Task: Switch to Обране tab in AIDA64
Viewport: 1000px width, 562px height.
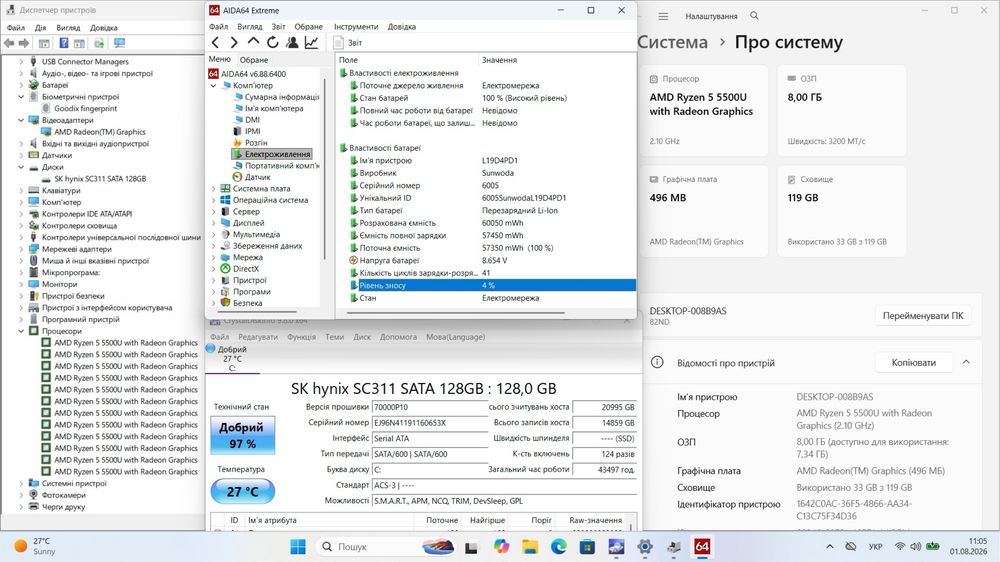Action: pyautogui.click(x=254, y=60)
